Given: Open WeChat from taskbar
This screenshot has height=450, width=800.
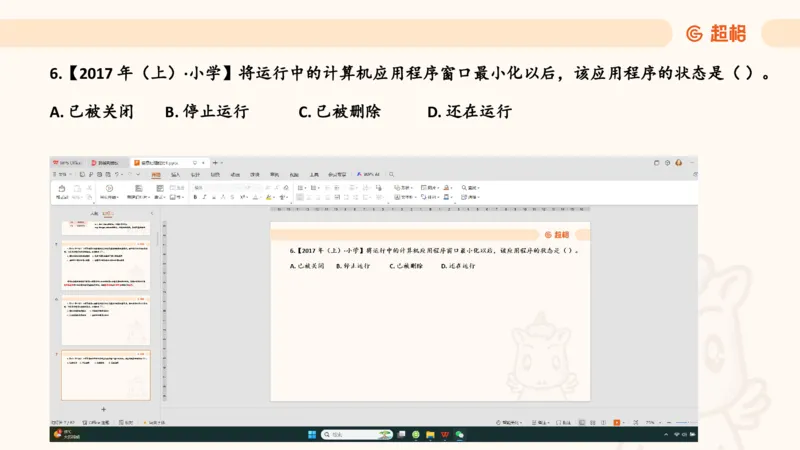Looking at the screenshot, I should coord(460,435).
